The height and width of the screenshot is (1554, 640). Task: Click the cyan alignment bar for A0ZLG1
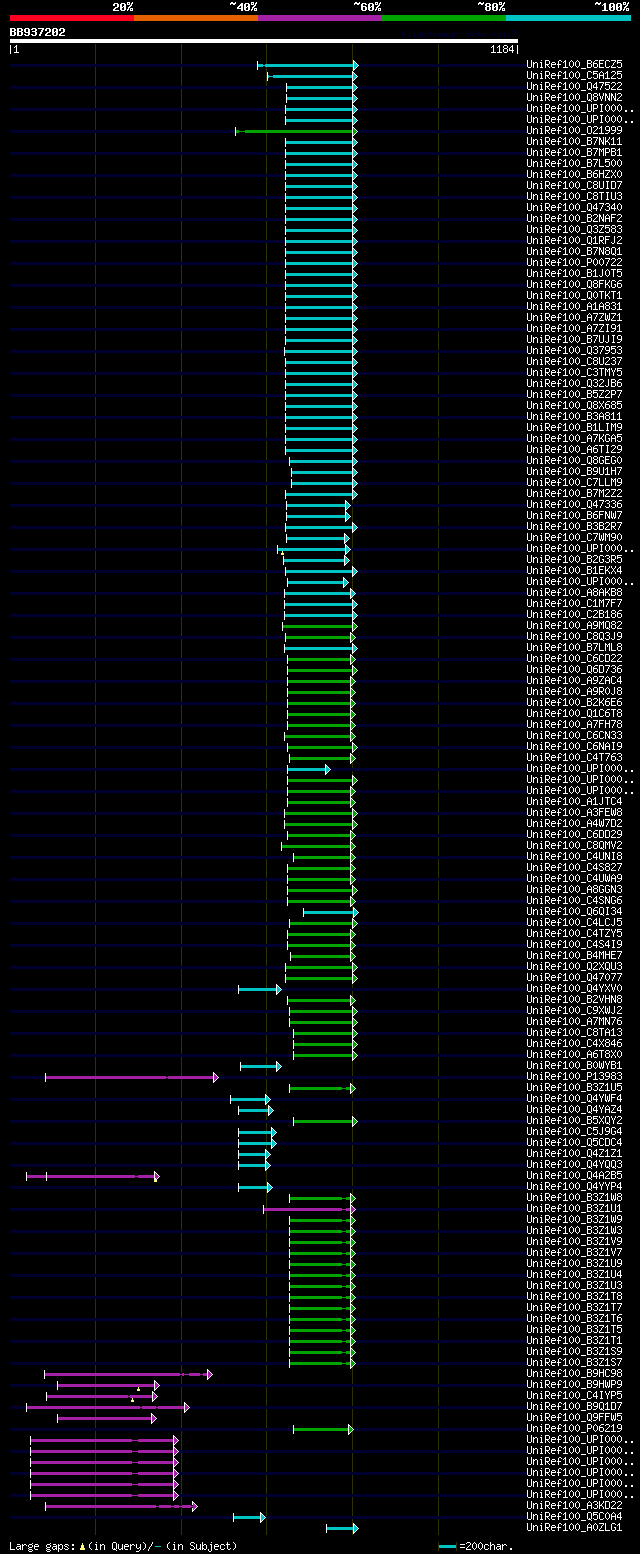coord(342,1528)
